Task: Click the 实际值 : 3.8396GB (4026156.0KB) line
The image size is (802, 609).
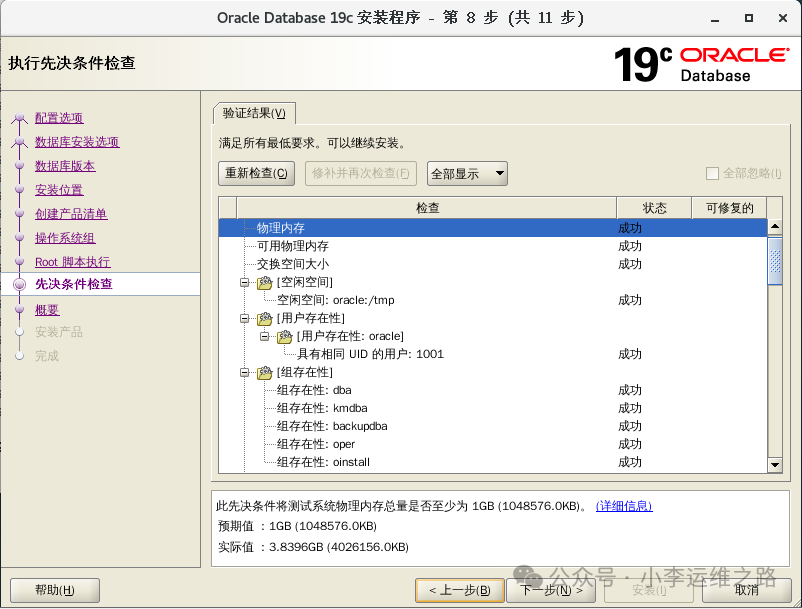Action: click(x=313, y=547)
